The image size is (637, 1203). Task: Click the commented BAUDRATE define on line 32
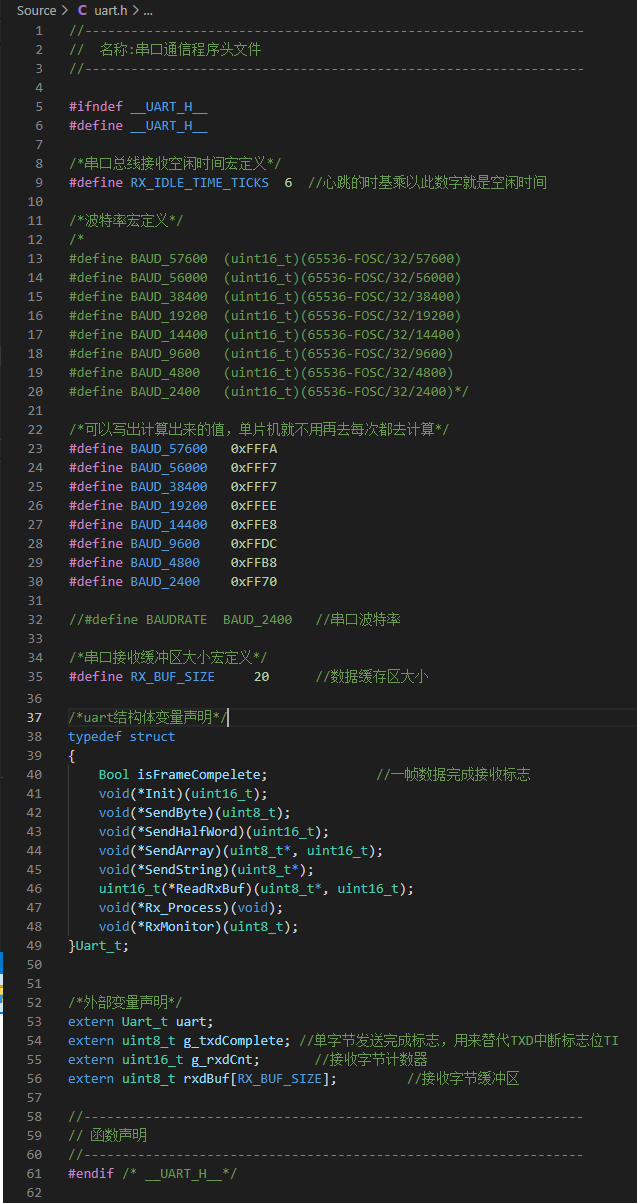(181, 619)
